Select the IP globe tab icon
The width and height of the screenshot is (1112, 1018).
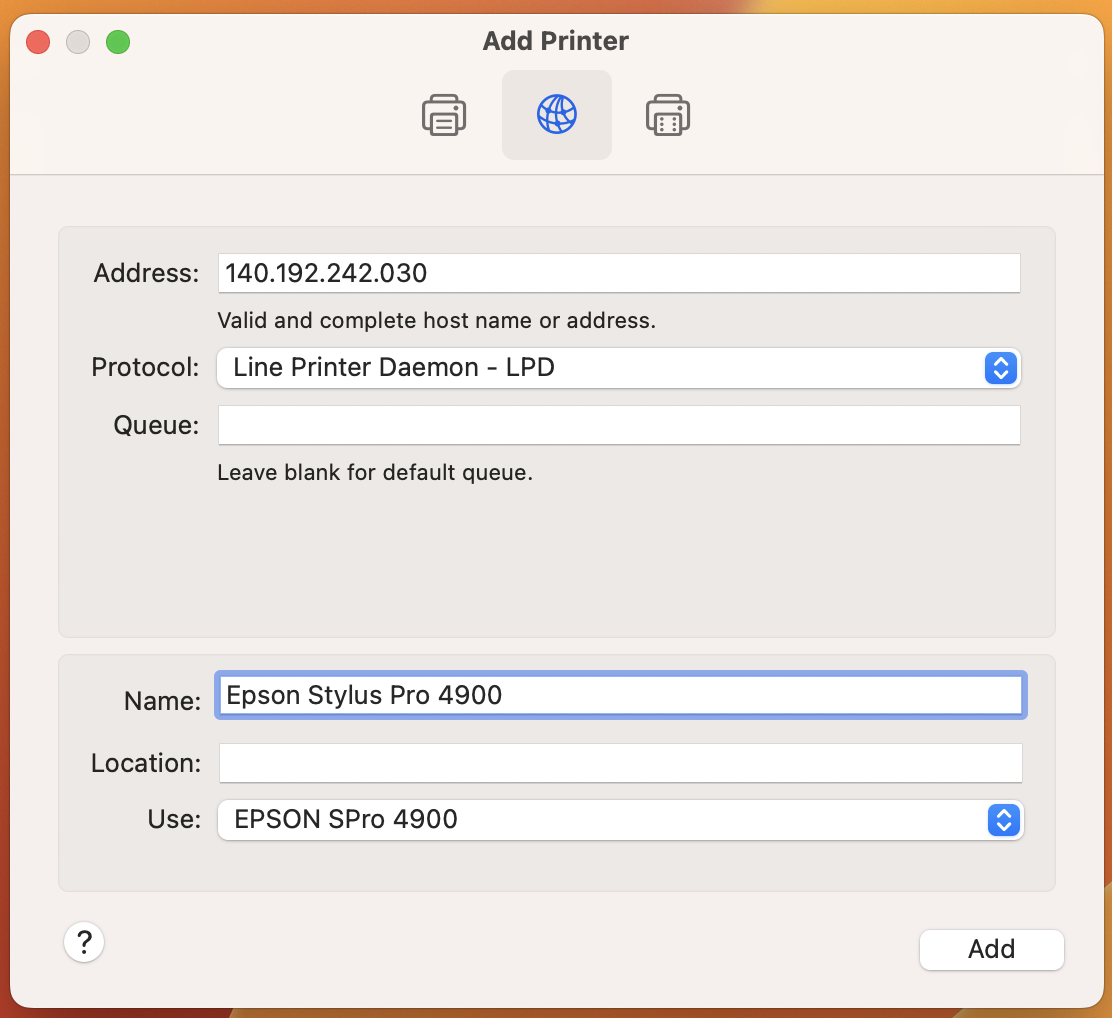[557, 114]
